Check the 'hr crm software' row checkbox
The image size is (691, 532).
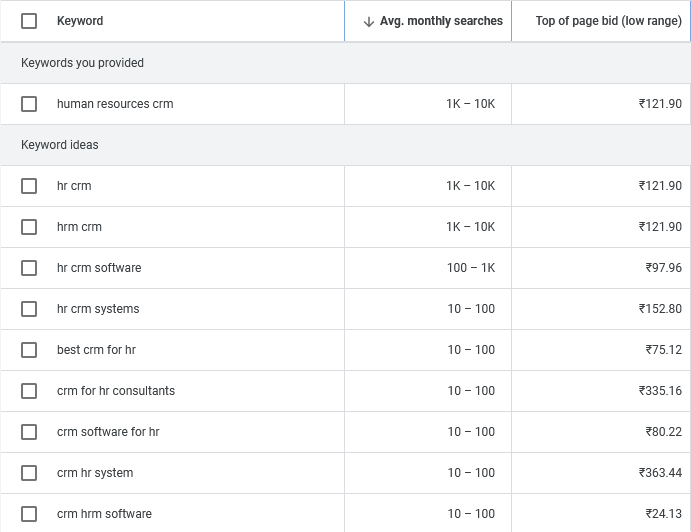pos(29,268)
